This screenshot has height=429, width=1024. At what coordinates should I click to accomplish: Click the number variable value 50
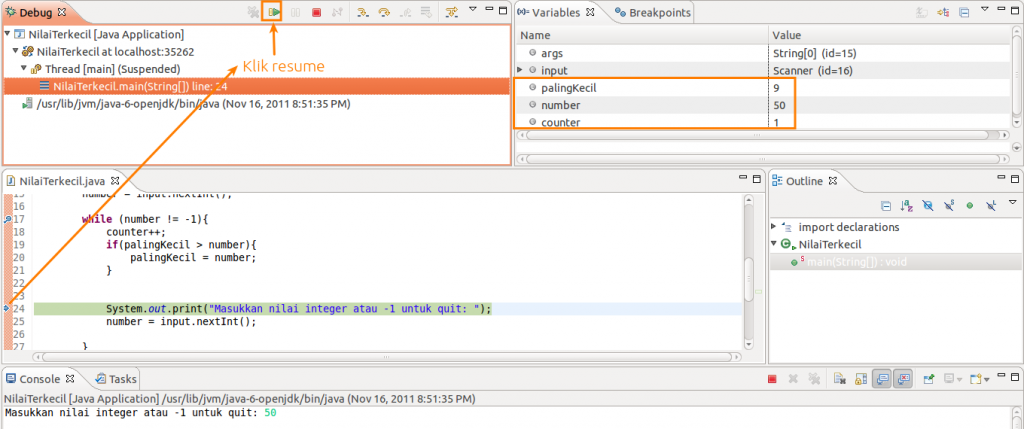tap(779, 104)
